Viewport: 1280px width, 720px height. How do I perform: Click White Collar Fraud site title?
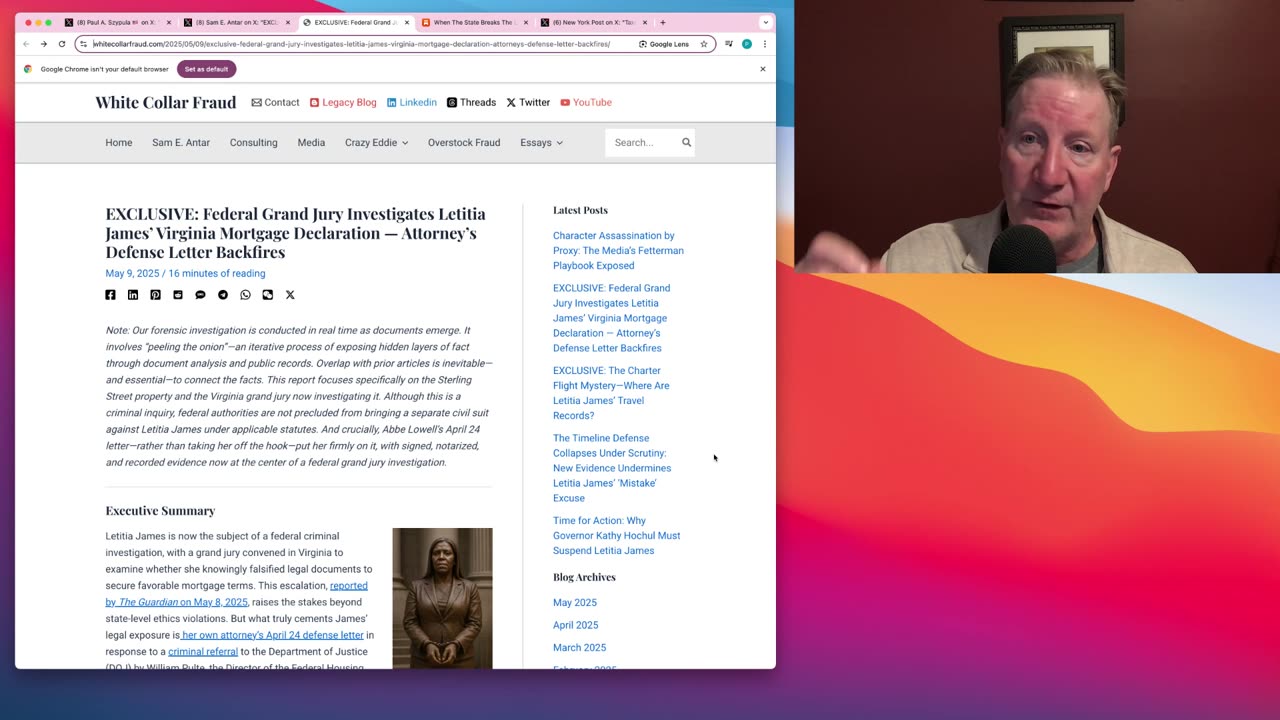pos(166,102)
